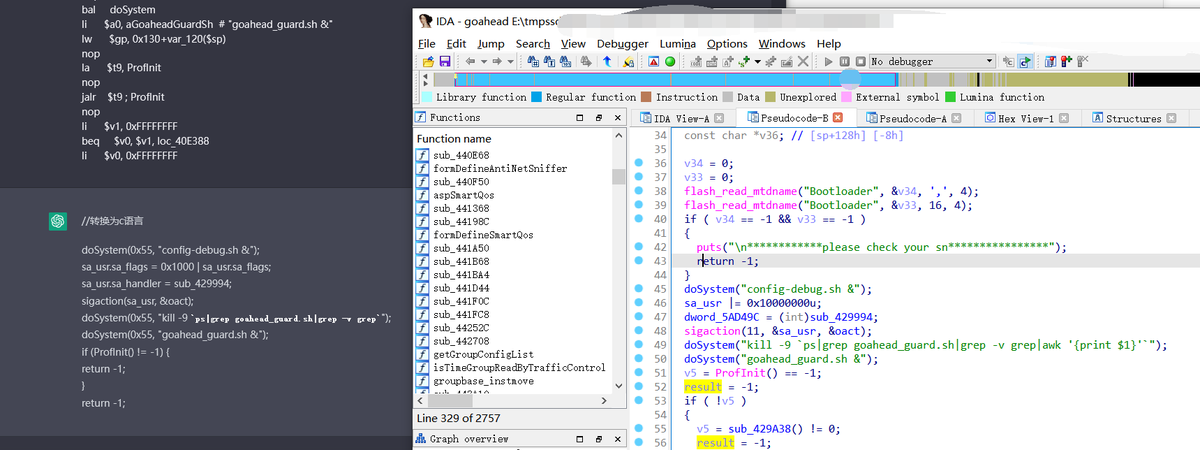Select the Library function legend color swatch
Image resolution: width=1200 pixels, height=450 pixels.
tap(427, 97)
